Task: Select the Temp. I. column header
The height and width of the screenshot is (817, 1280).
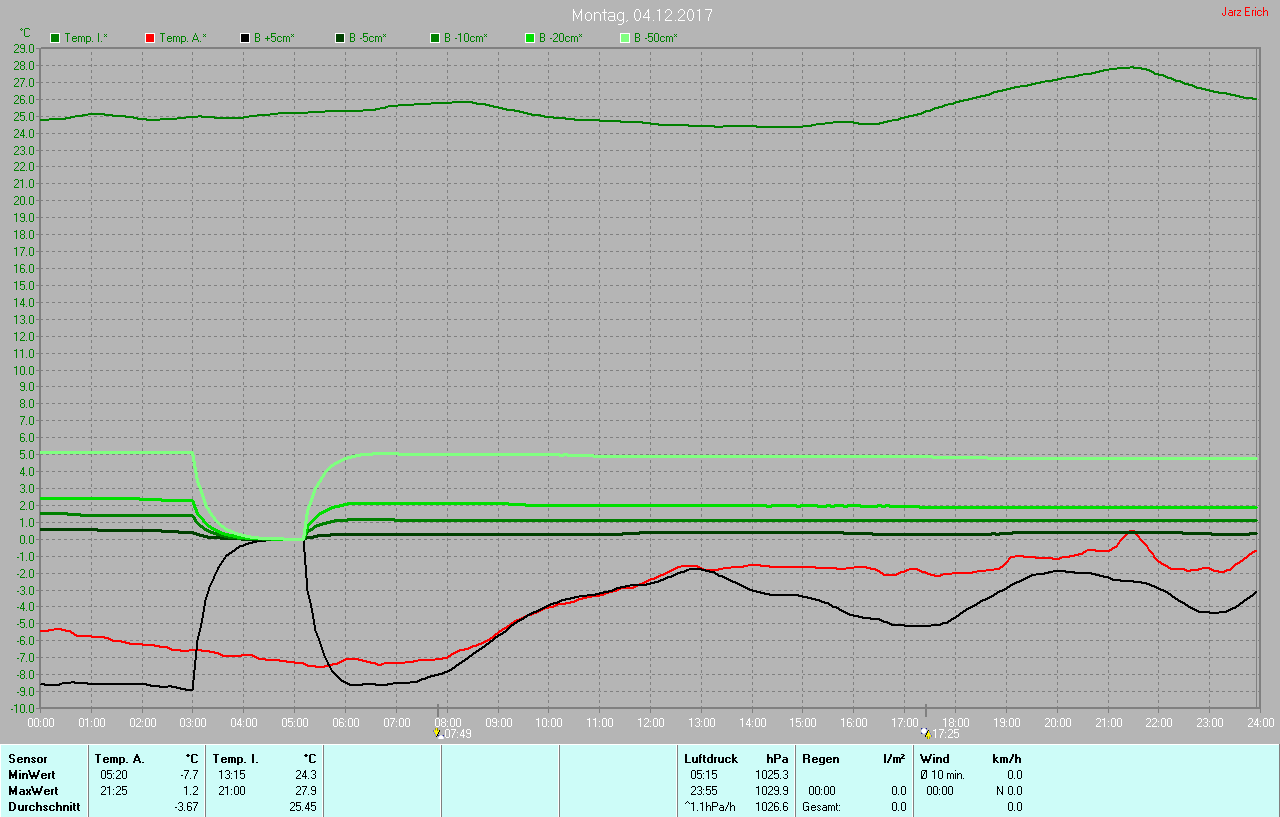Action: pos(236,759)
